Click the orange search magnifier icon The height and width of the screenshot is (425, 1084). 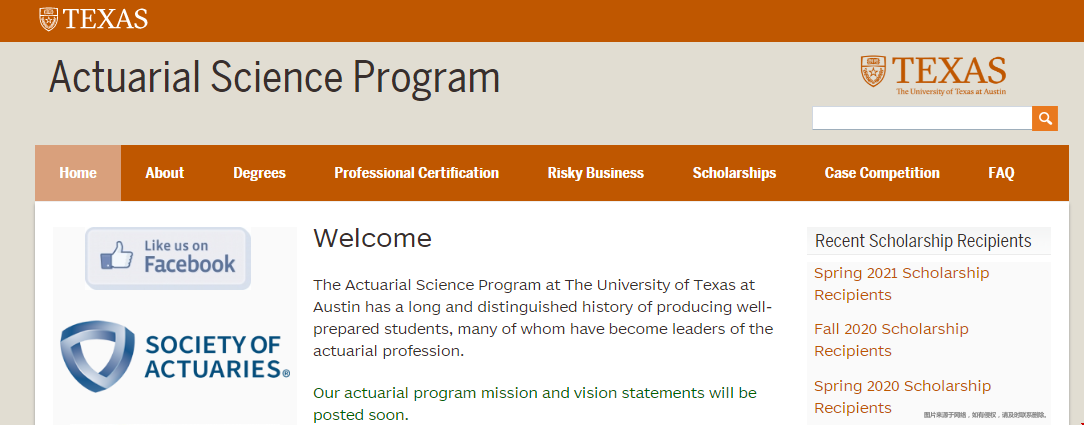(1045, 118)
